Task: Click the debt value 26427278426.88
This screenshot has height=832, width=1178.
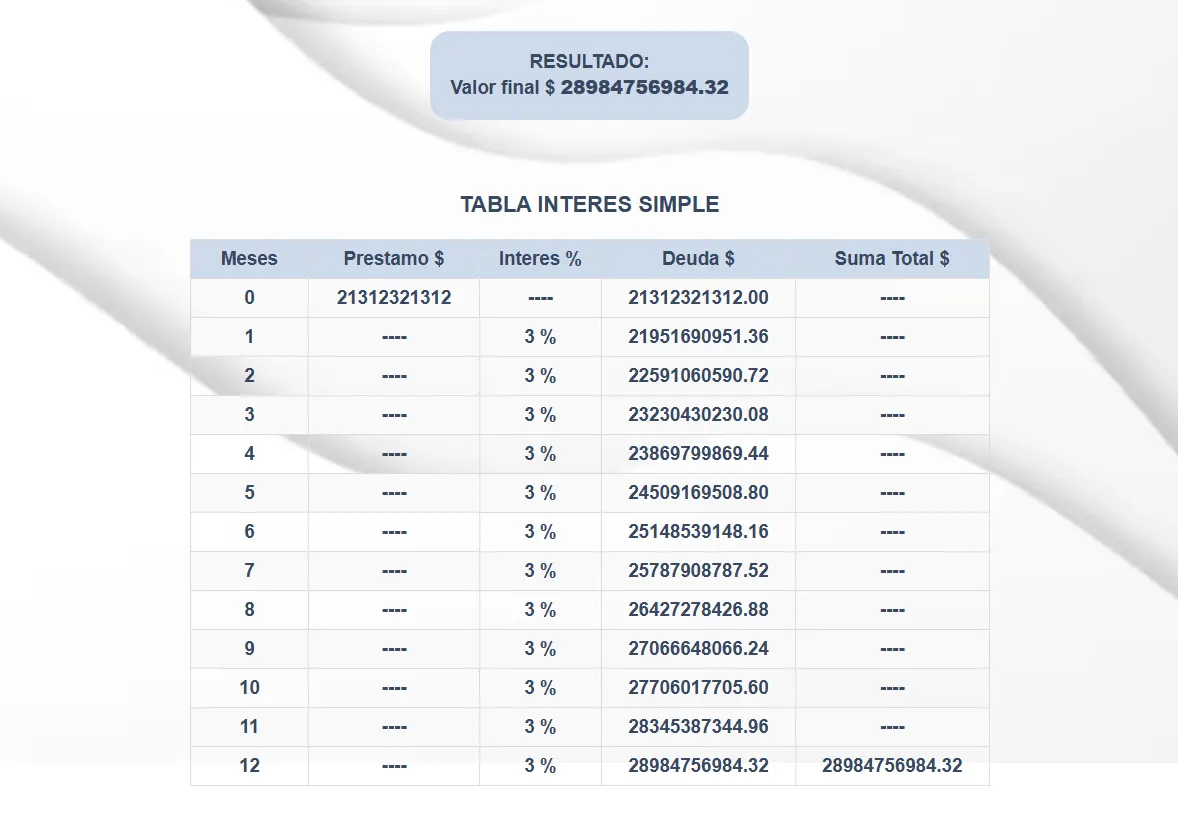Action: point(698,610)
